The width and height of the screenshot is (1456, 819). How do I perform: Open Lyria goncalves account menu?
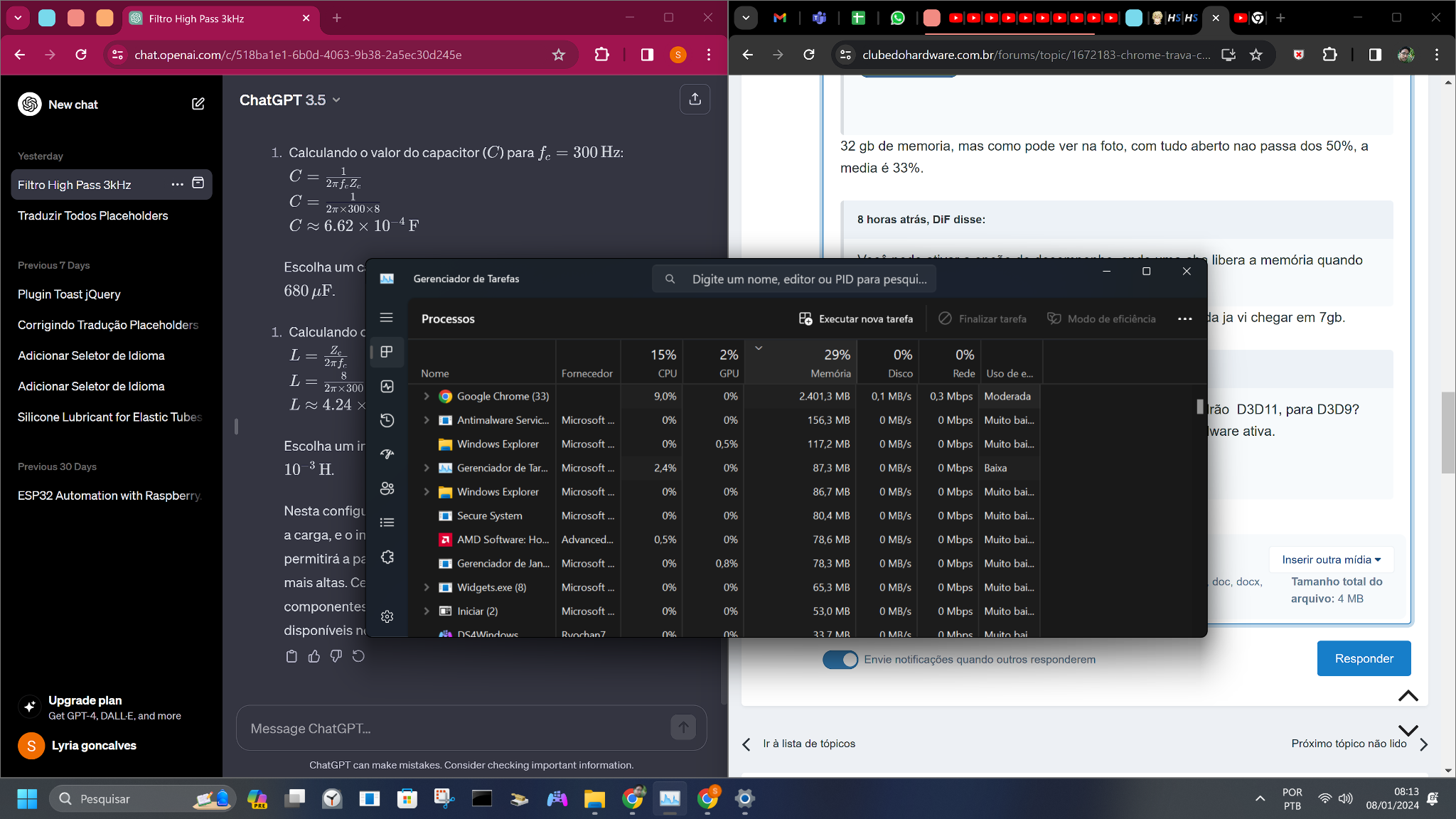112,746
